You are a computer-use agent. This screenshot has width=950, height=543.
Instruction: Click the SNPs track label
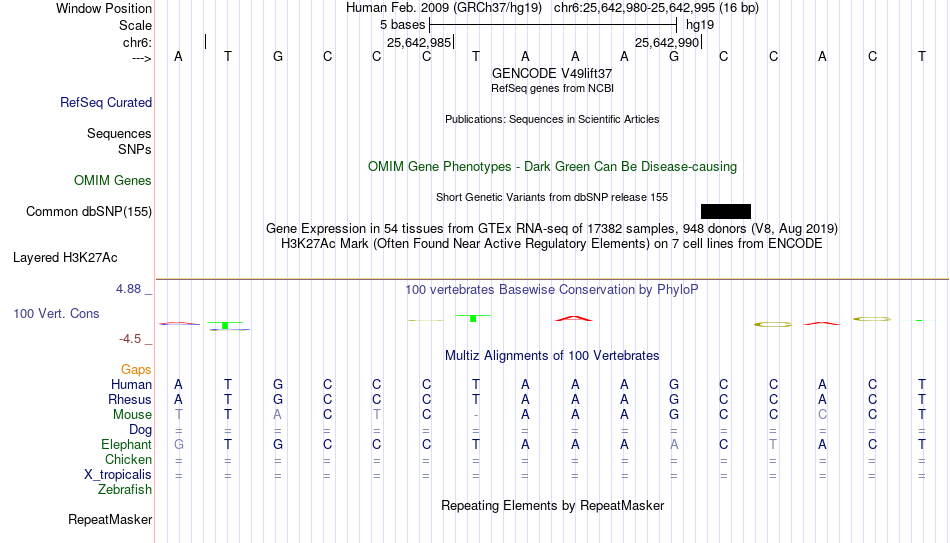point(135,149)
